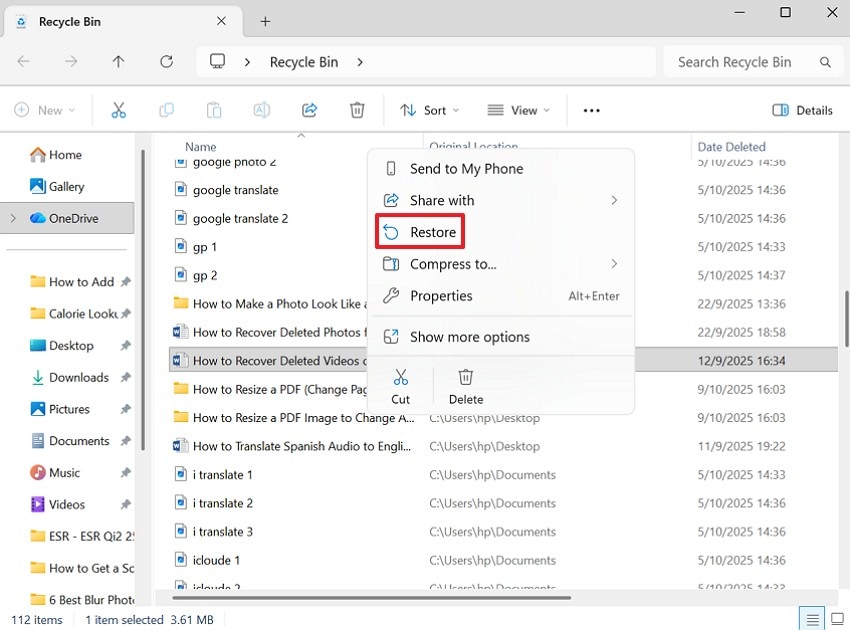This screenshot has width=850, height=630.
Task: Click the Rename icon on the toolbar
Action: [x=261, y=110]
